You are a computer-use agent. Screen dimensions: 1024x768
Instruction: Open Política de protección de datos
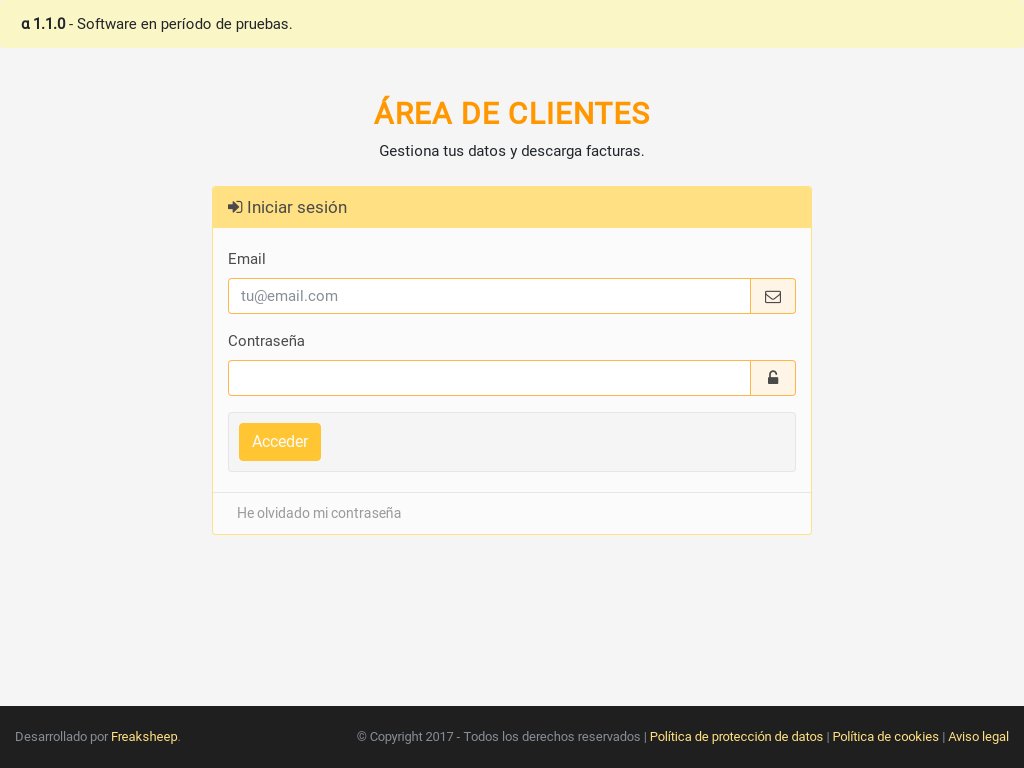click(736, 737)
